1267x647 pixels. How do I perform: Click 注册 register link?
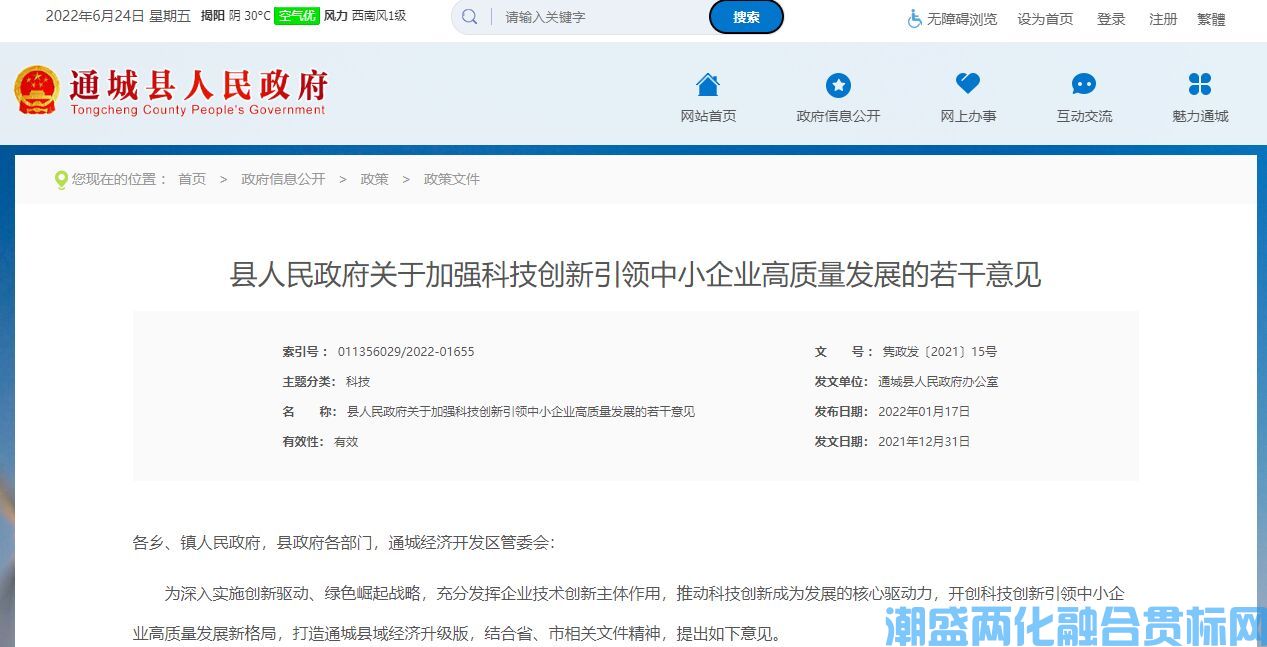coord(1163,19)
